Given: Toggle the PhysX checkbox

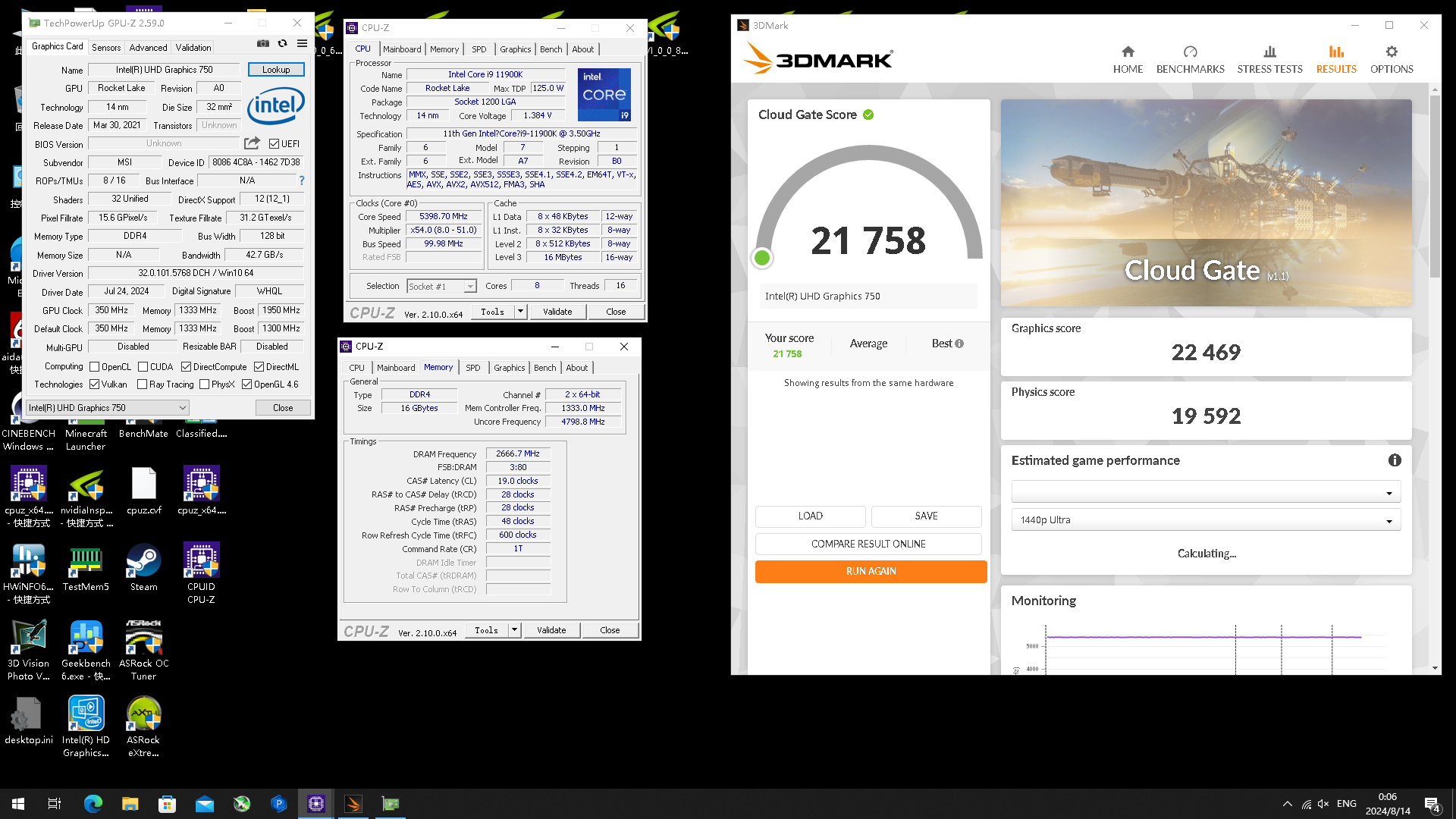Looking at the screenshot, I should [204, 384].
